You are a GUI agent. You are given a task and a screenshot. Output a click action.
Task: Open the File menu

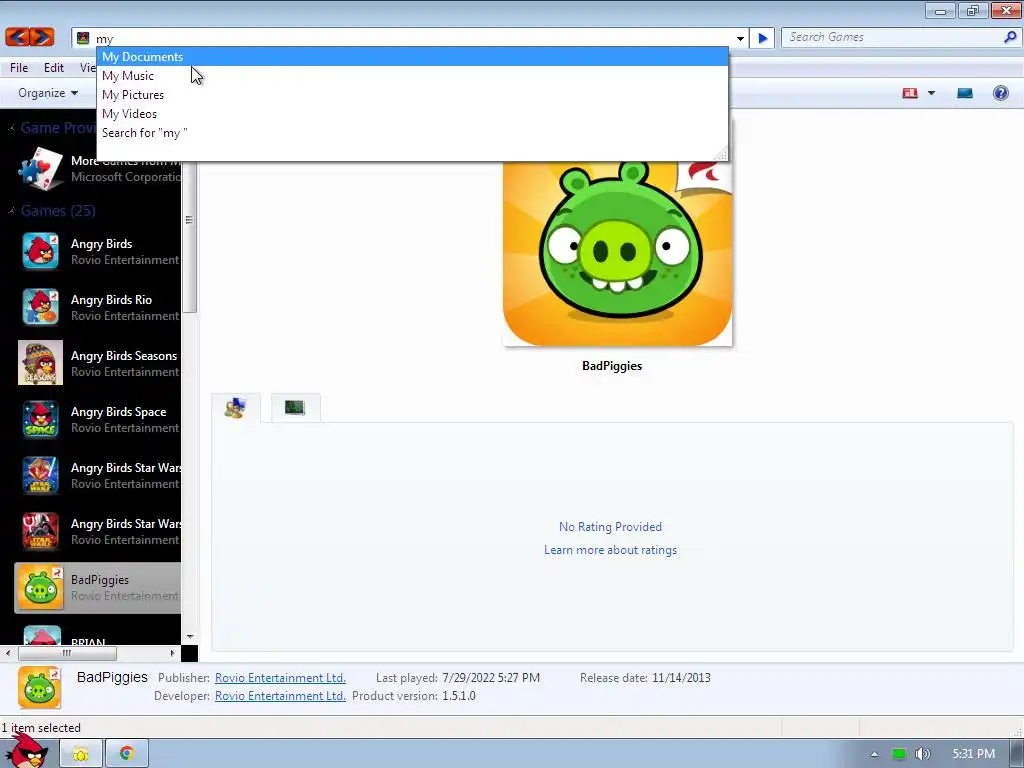[19, 67]
